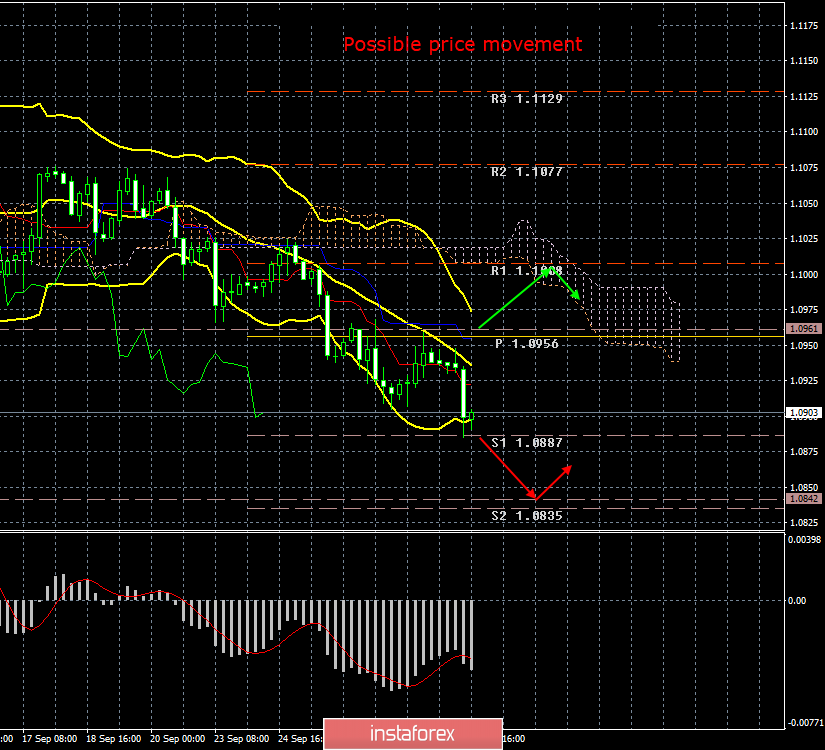
Task: Click the 1.0925 price axis value
Action: 804,381
